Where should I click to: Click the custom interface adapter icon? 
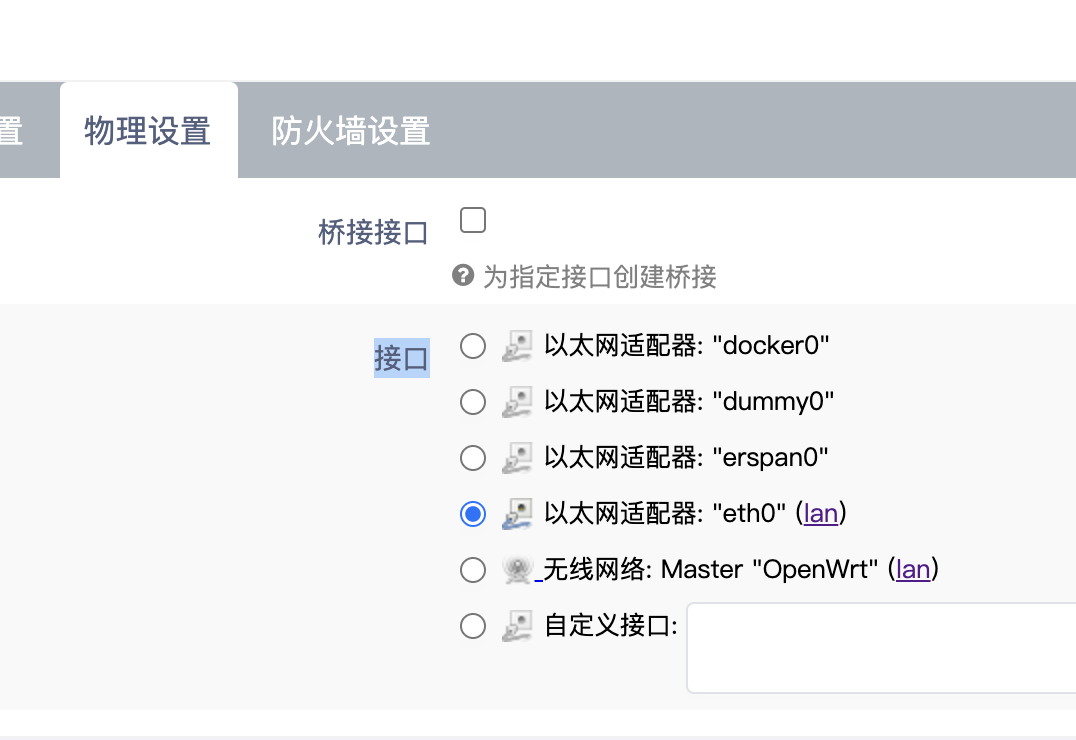[x=517, y=626]
